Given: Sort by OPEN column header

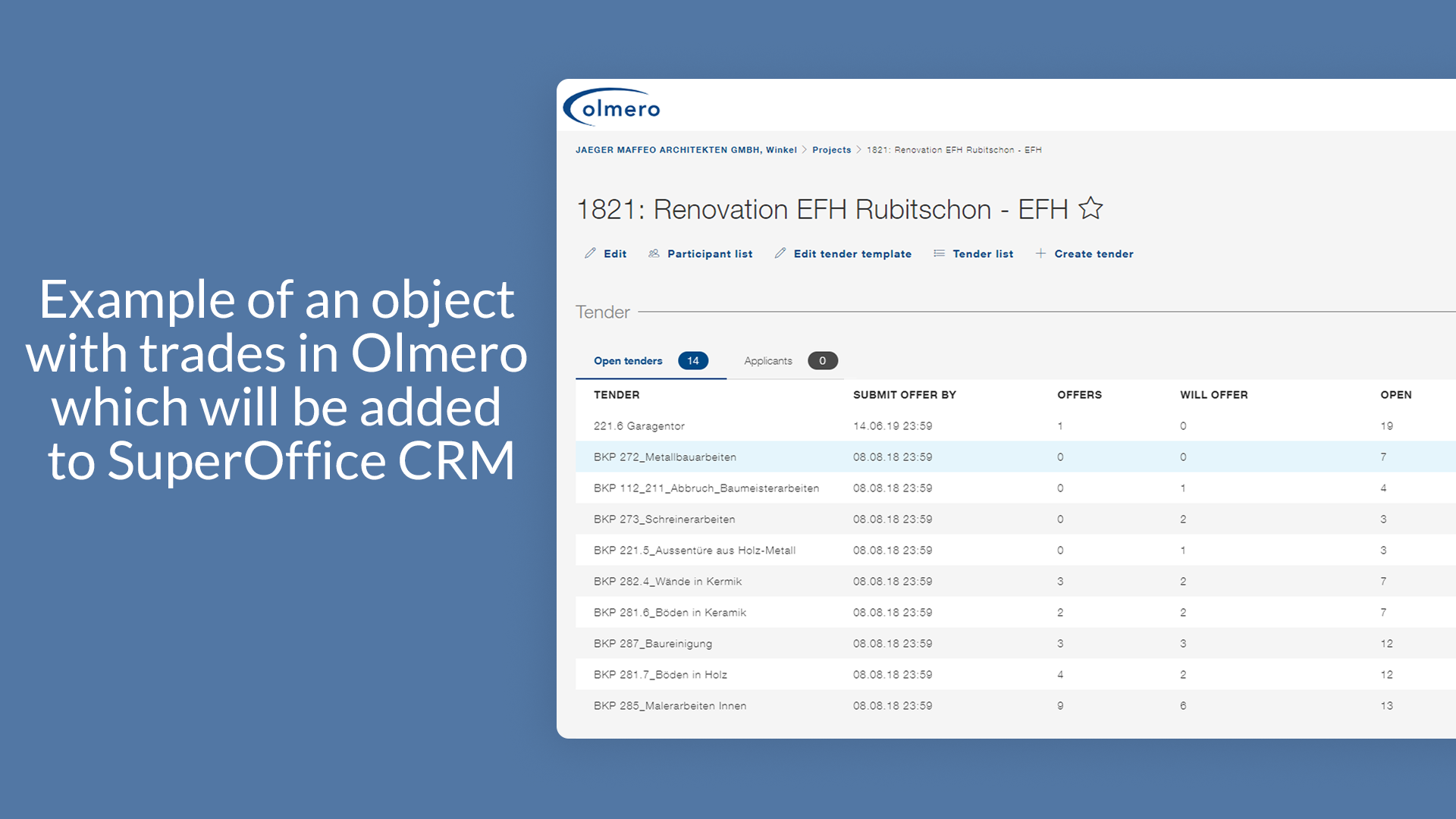Looking at the screenshot, I should pos(1396,395).
